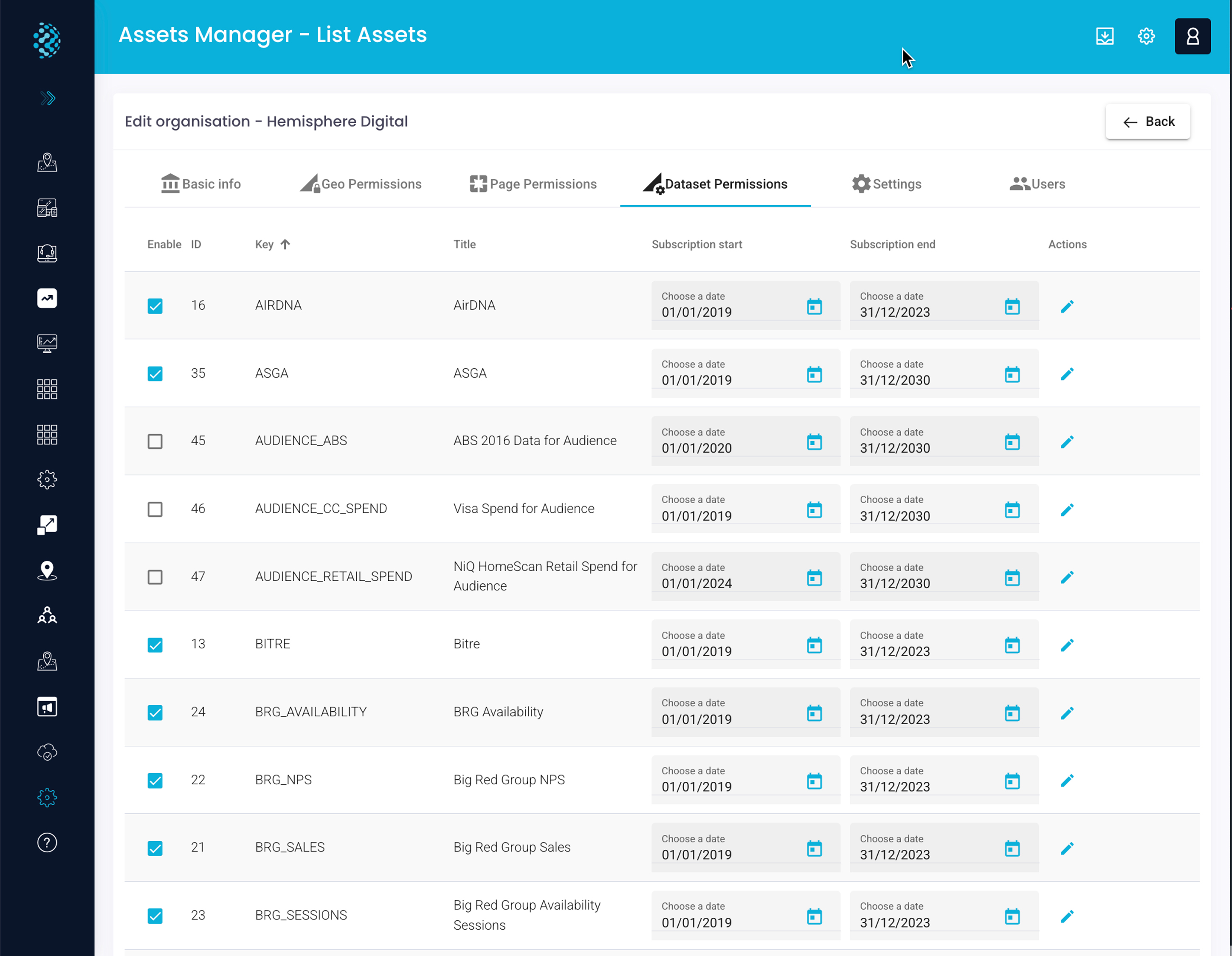Open the header settings gear icon

point(1146,37)
